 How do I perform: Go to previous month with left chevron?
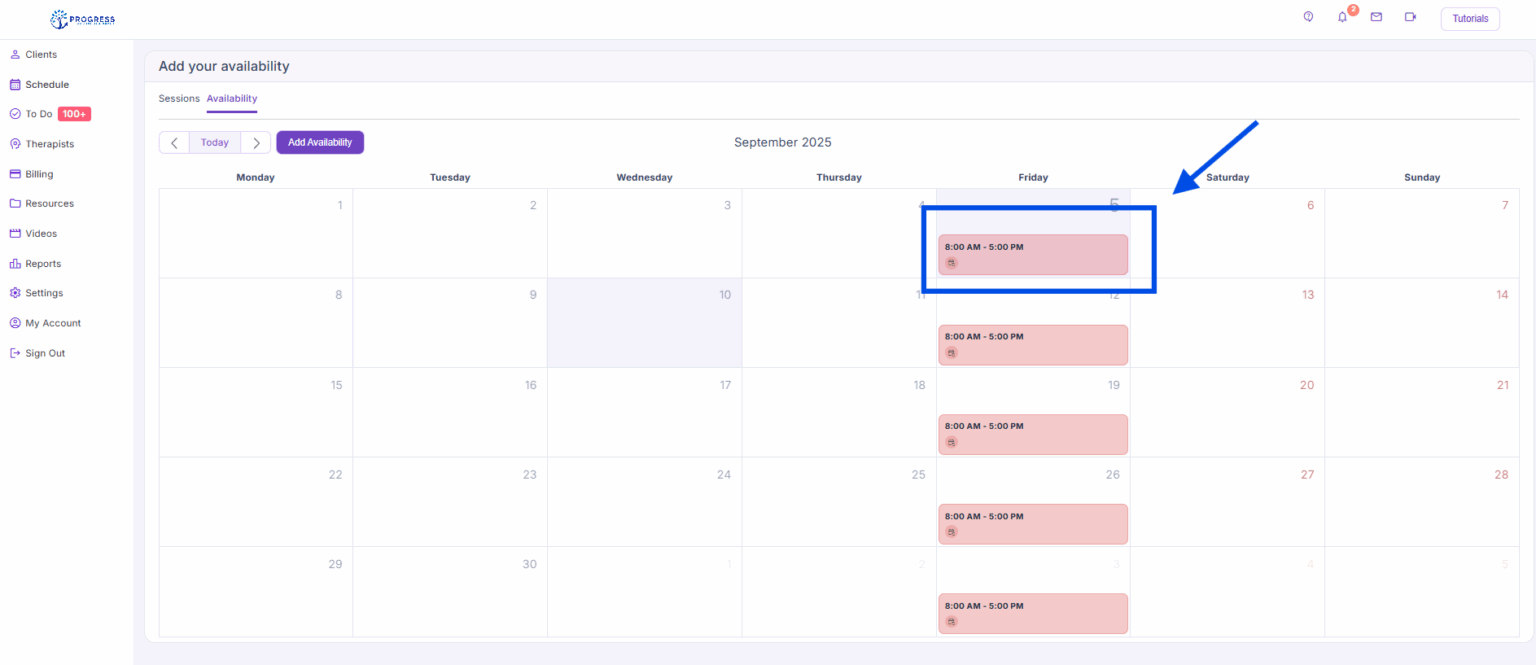(174, 142)
